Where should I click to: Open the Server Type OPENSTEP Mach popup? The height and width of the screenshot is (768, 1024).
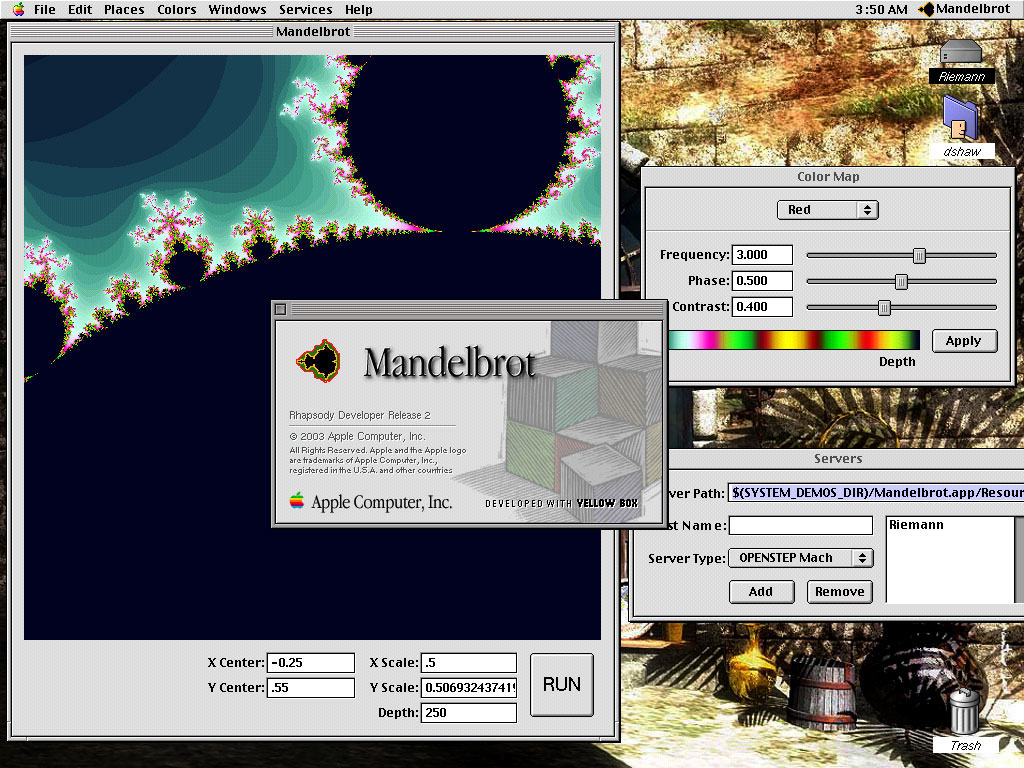(x=801, y=558)
